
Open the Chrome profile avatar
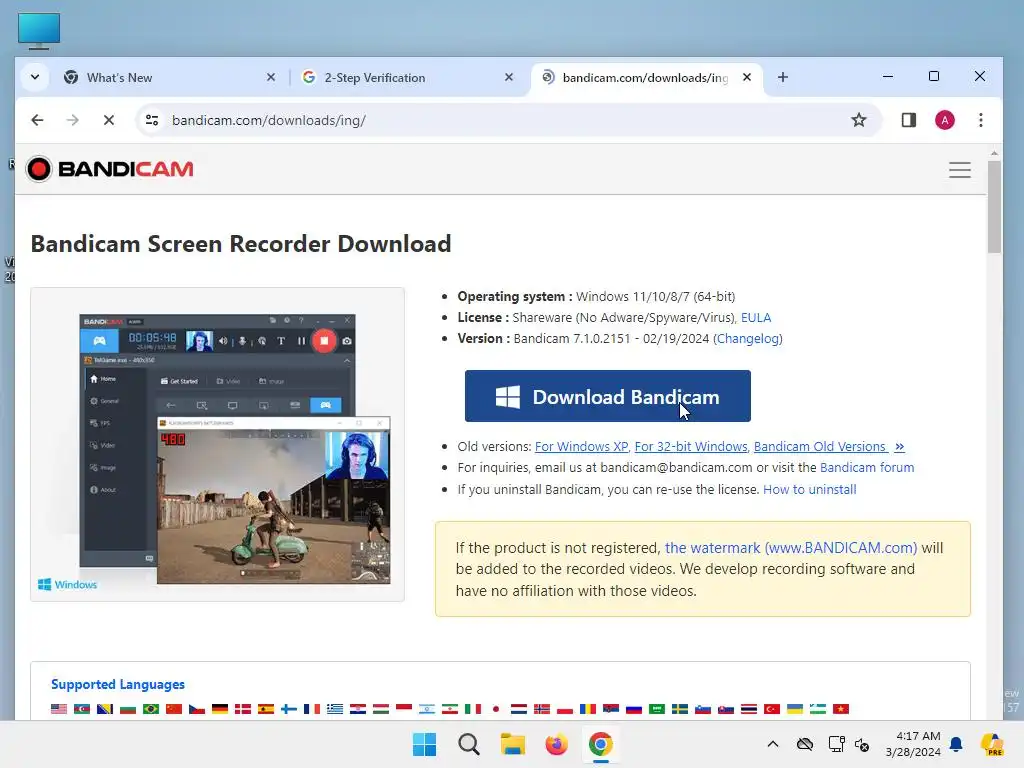(944, 120)
